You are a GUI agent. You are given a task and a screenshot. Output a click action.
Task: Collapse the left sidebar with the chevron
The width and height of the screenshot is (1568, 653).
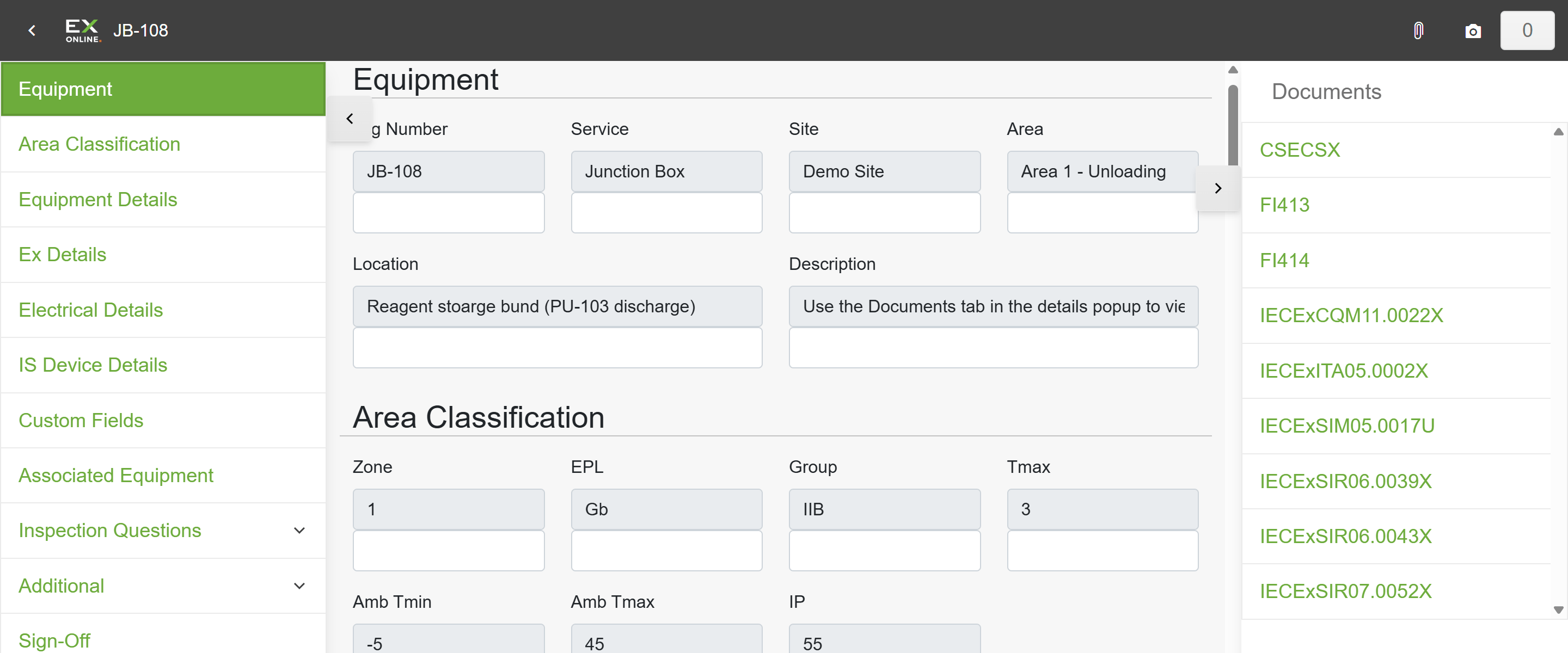click(x=350, y=119)
